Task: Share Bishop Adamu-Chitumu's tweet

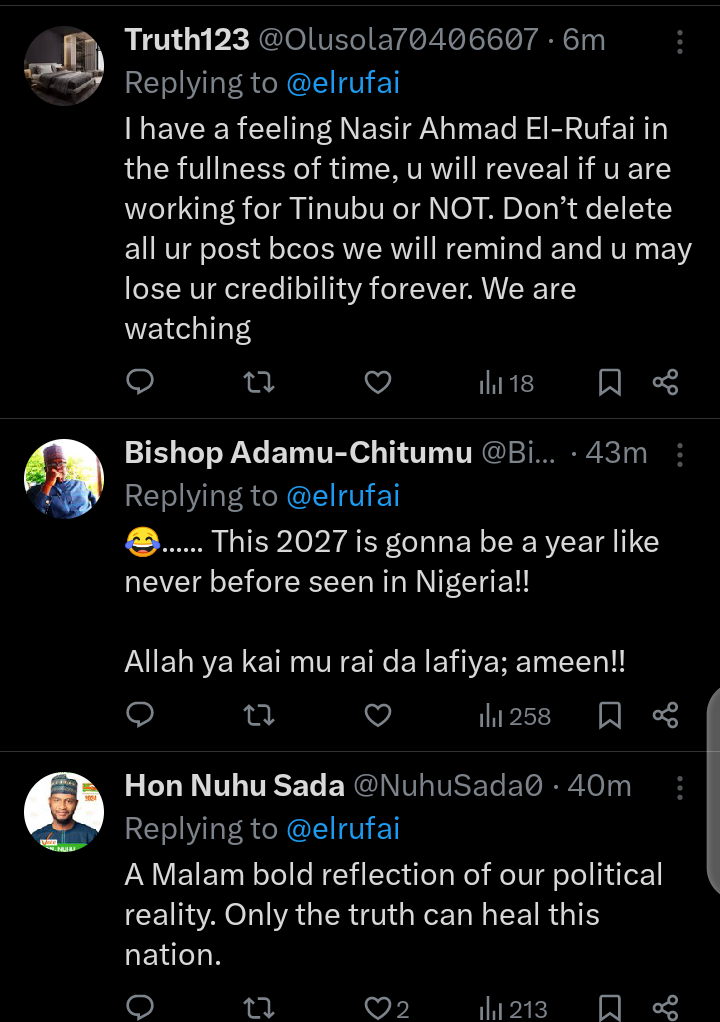Action: point(665,715)
